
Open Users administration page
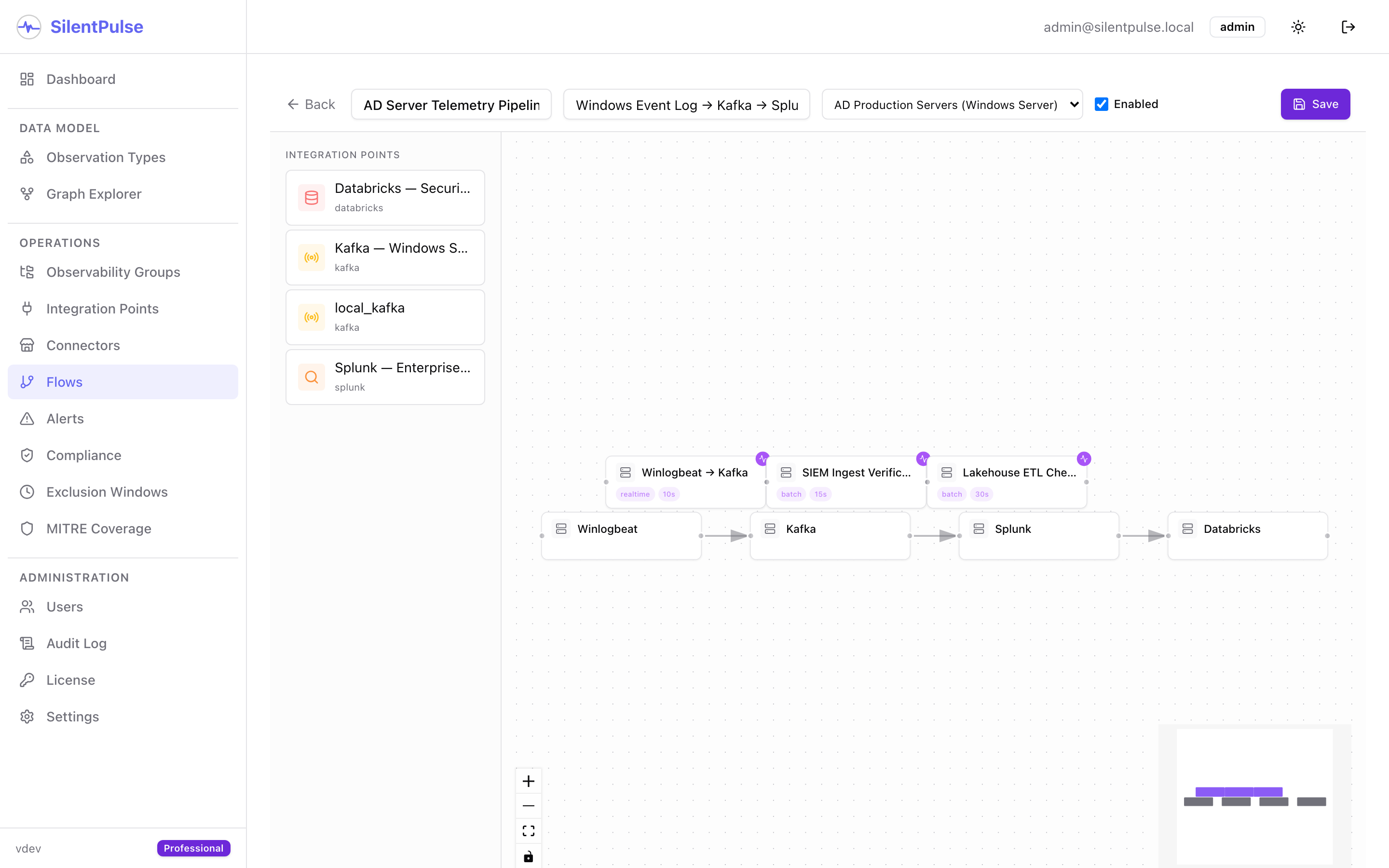coord(123,607)
